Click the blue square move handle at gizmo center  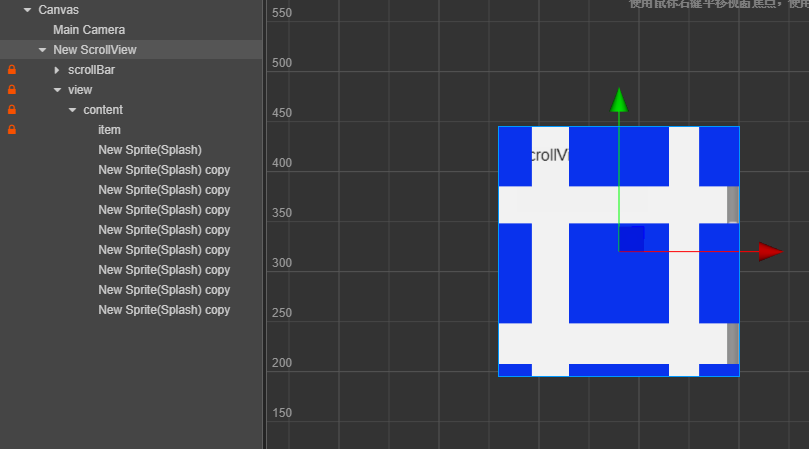(x=632, y=238)
